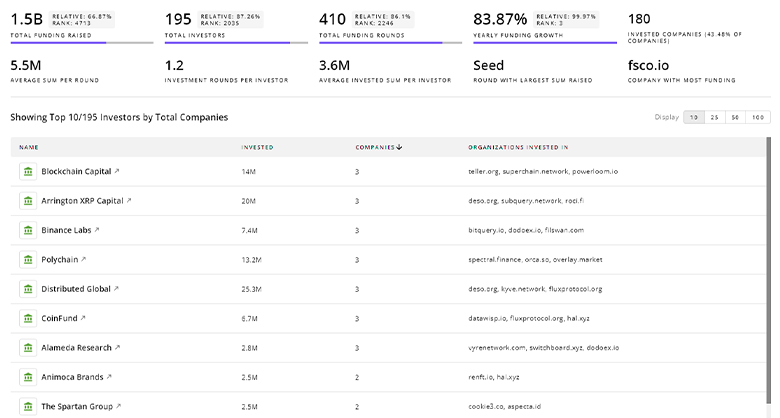Click the Companies column sort arrow
The height and width of the screenshot is (418, 780).
(x=399, y=147)
